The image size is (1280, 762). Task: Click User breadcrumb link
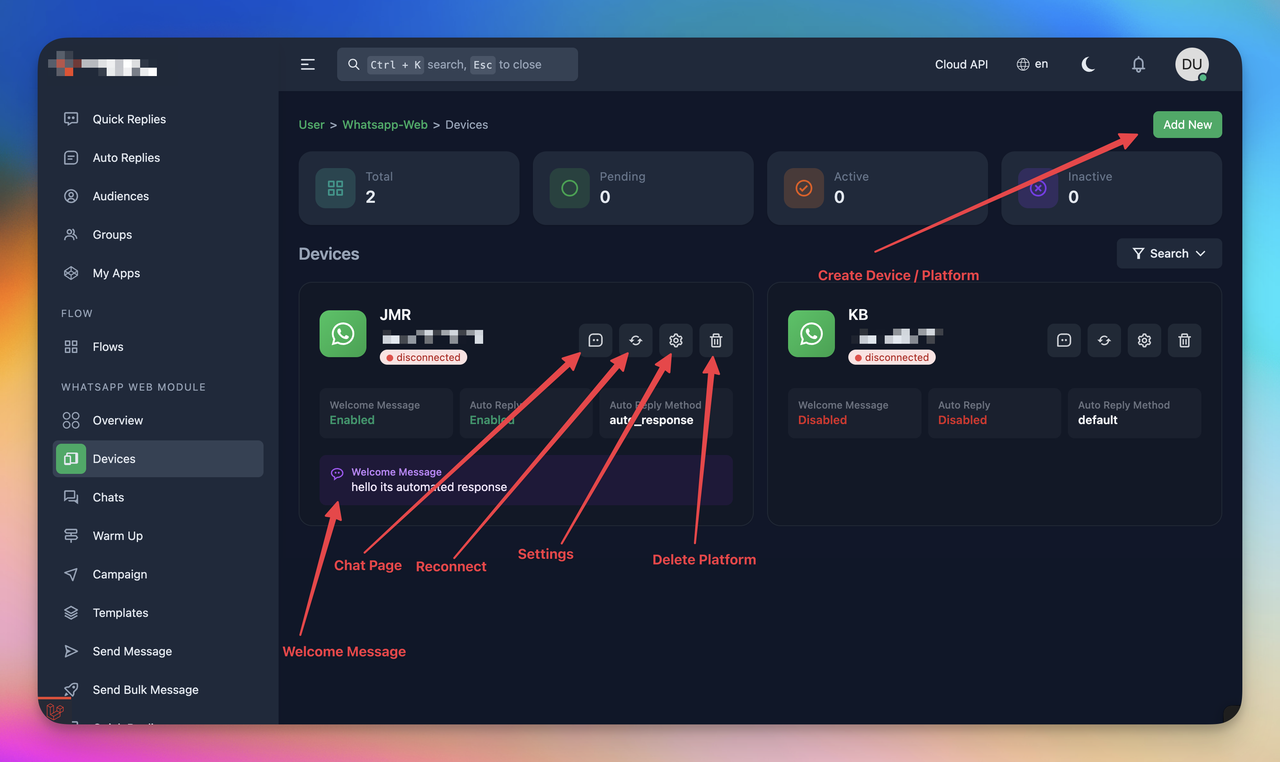(x=311, y=125)
